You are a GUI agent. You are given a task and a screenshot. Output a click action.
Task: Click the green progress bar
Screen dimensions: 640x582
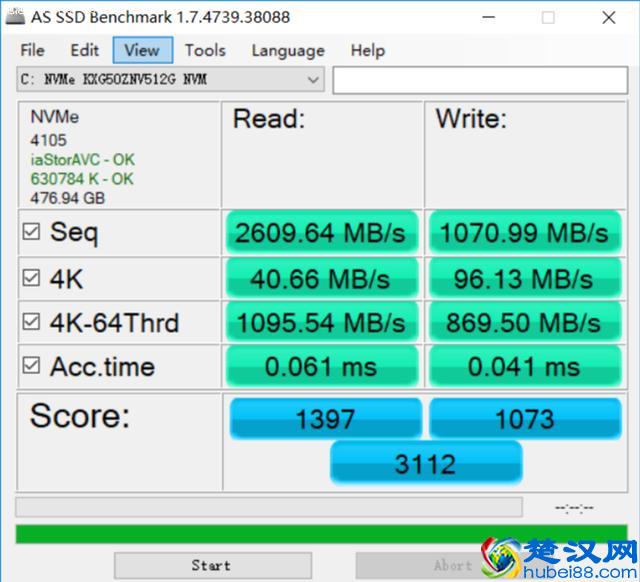(x=320, y=533)
